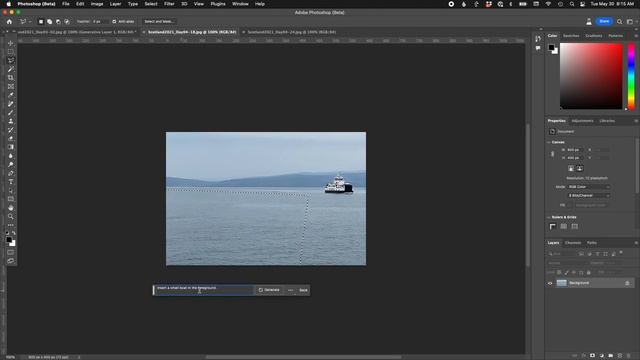Hide the Background layer with eye icon
640x360 pixels.
550,283
